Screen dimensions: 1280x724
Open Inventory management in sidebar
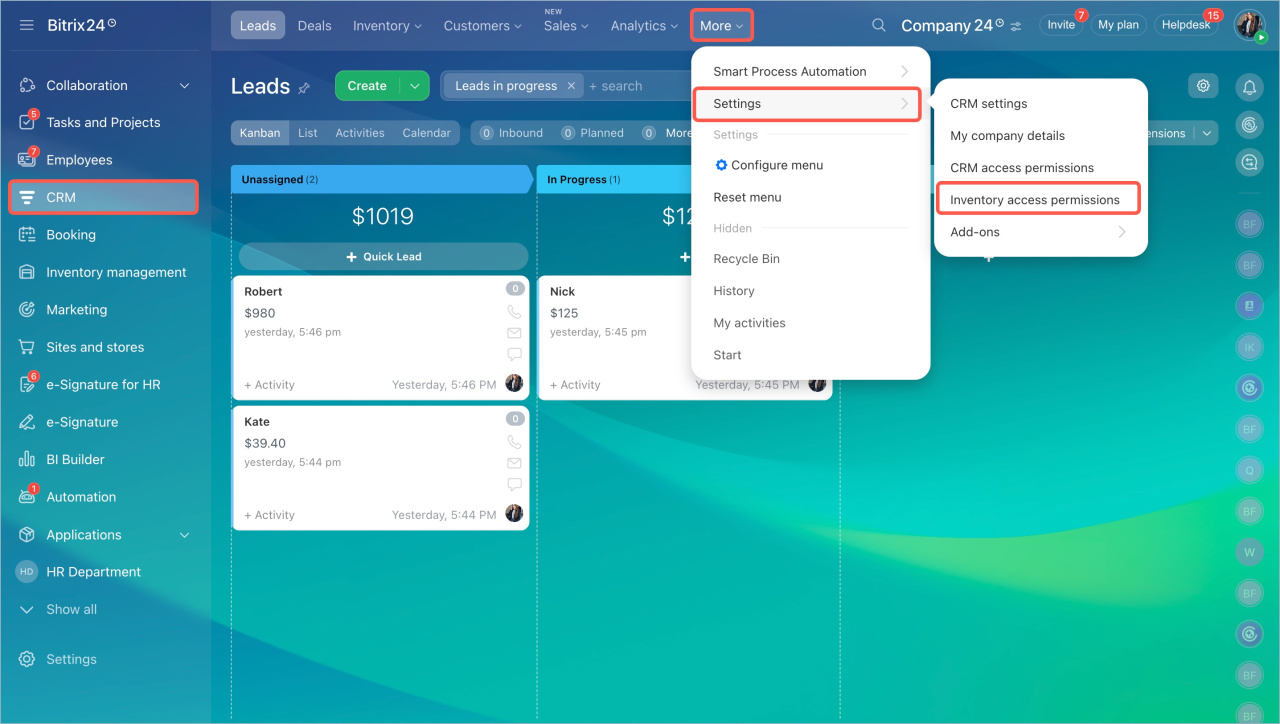104,272
